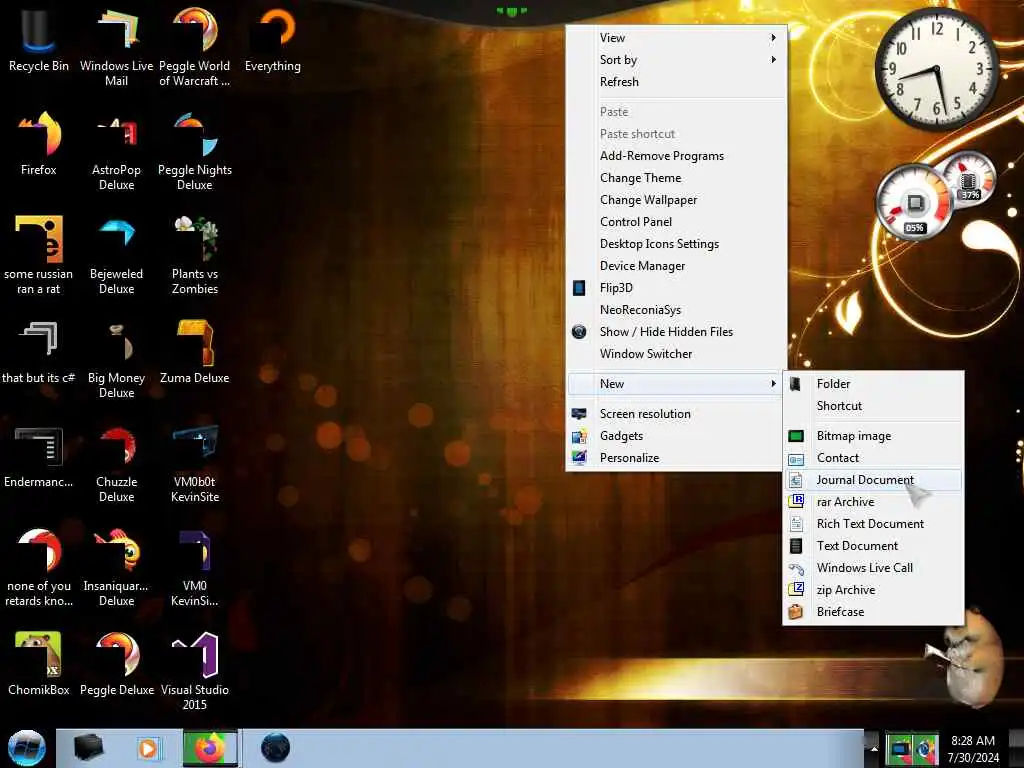Select the AstroPop Deluxe desktop icon

coord(116,152)
